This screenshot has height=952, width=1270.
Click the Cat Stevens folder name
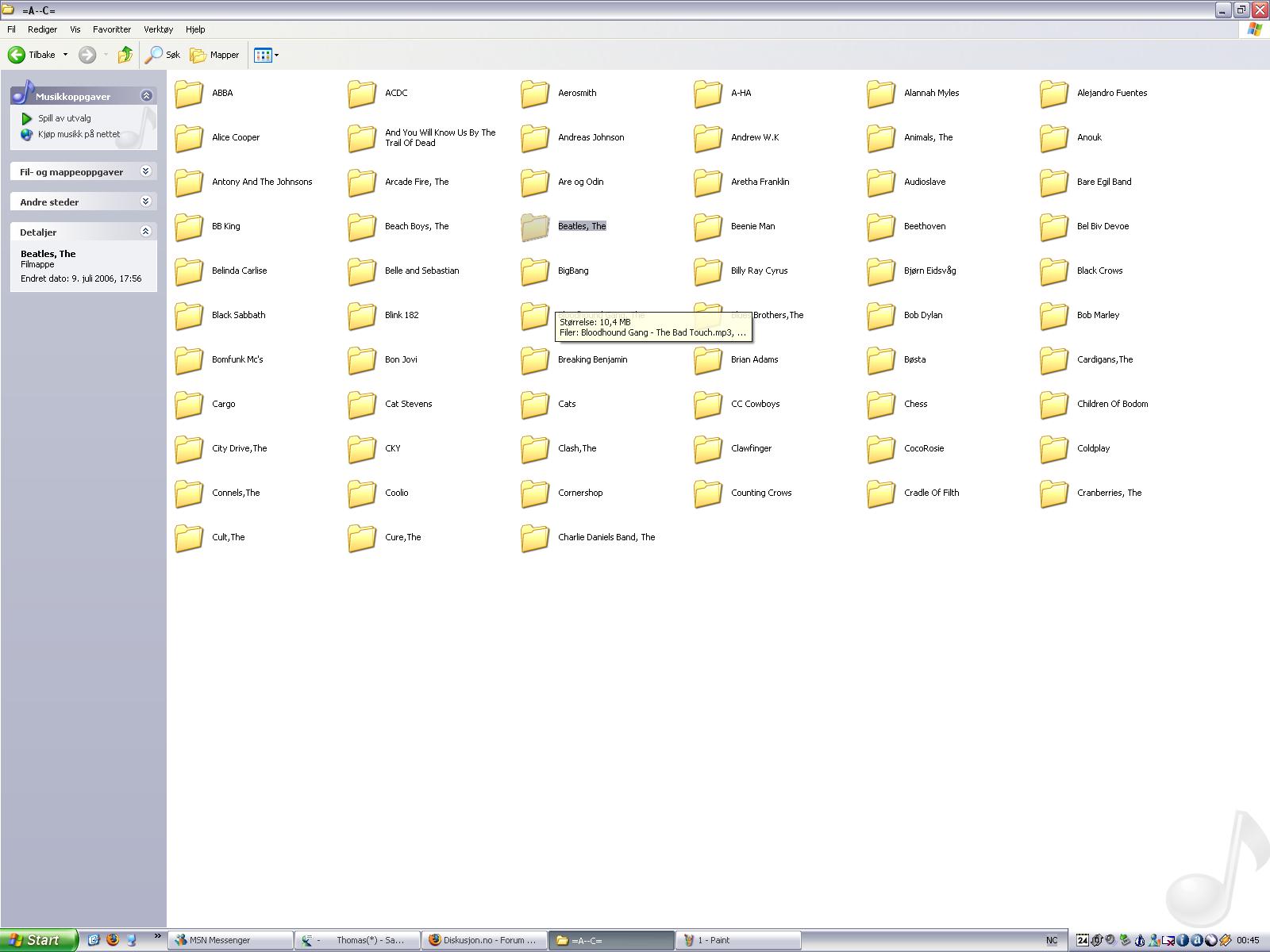coord(408,404)
